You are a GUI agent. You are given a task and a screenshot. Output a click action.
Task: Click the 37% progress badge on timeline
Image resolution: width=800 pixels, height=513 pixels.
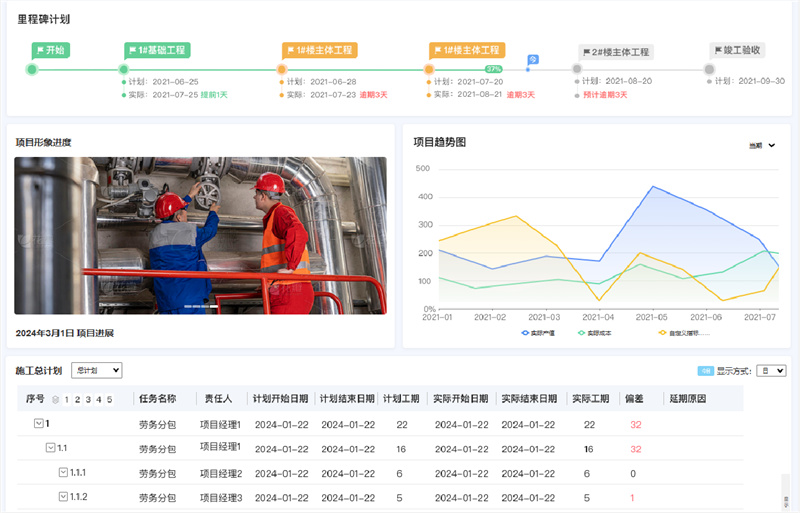493,69
